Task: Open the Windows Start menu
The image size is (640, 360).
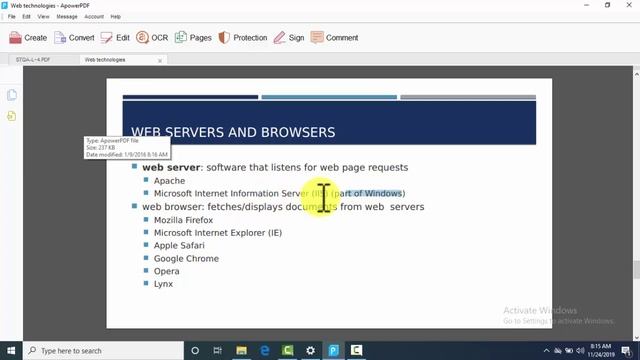Action: pos(11,351)
